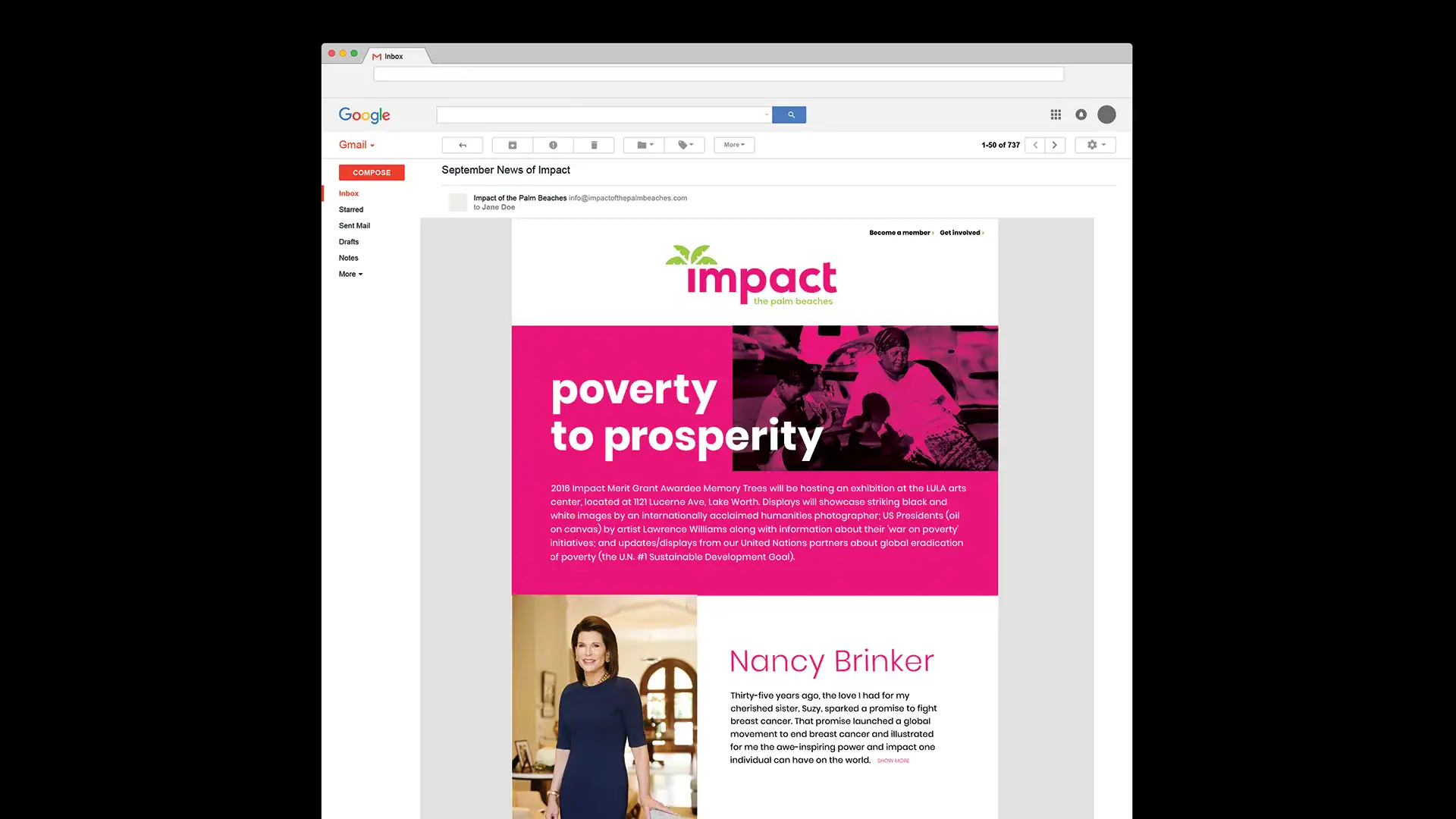Click the back to inbox arrow button
This screenshot has width=1456, height=819.
462,145
